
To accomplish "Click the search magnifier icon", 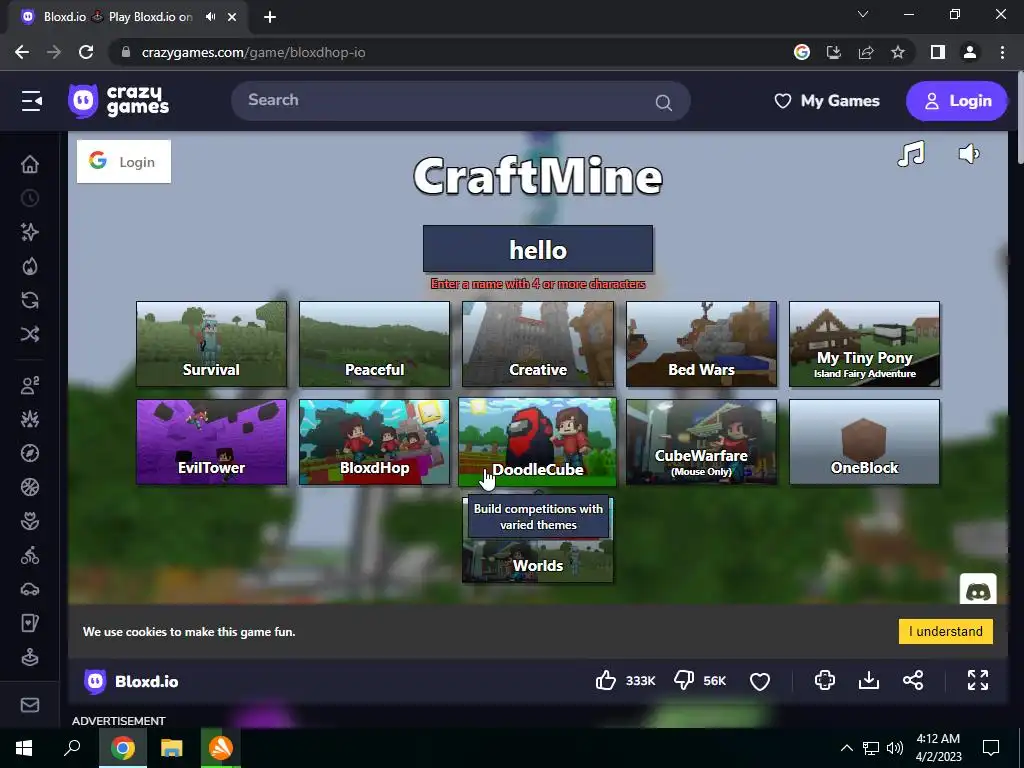I will (664, 103).
